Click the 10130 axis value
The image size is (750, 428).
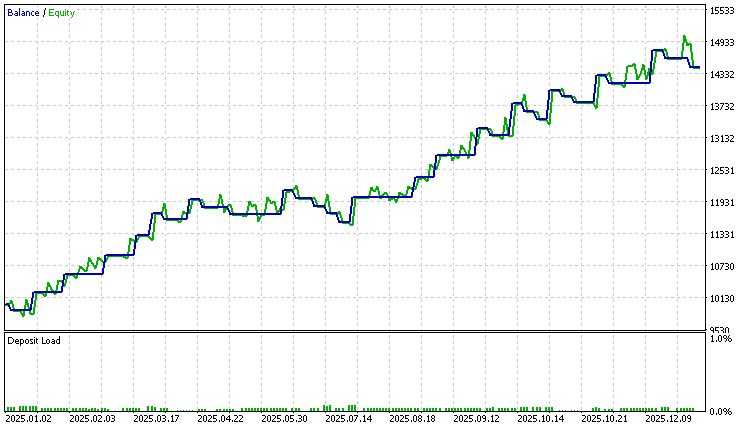coord(722,299)
